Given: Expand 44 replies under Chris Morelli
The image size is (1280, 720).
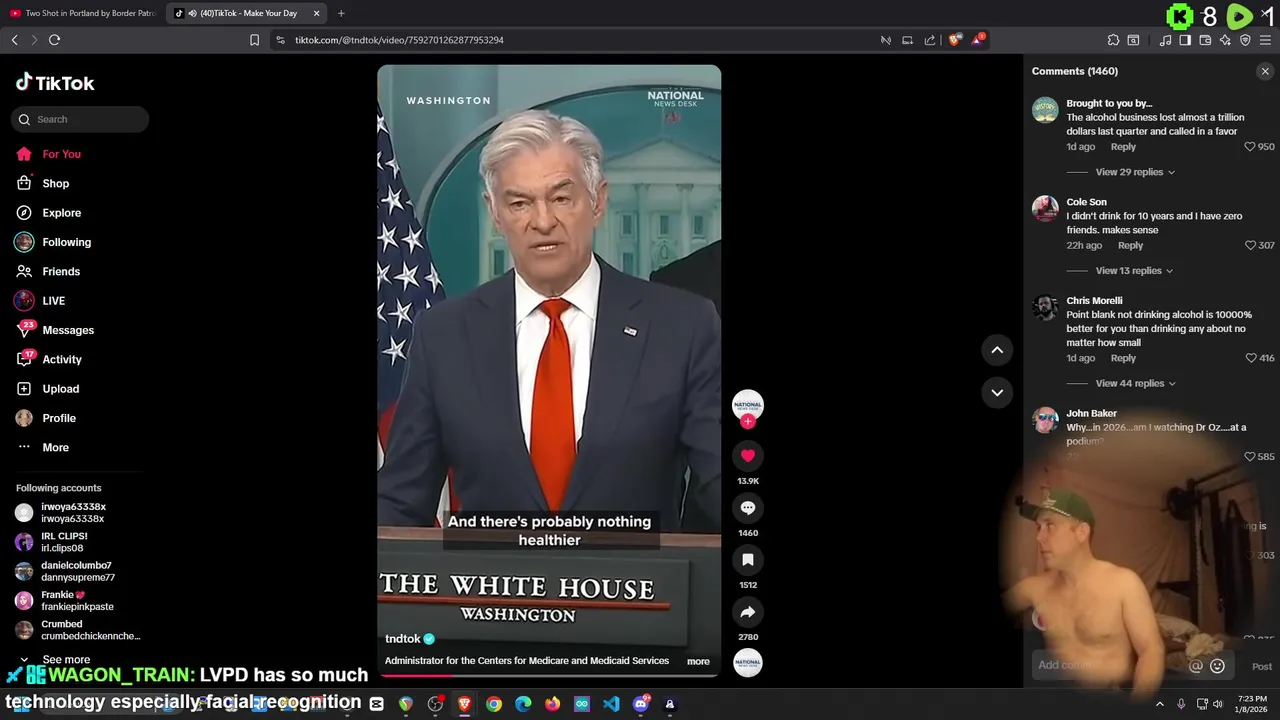Looking at the screenshot, I should pyautogui.click(x=1135, y=383).
